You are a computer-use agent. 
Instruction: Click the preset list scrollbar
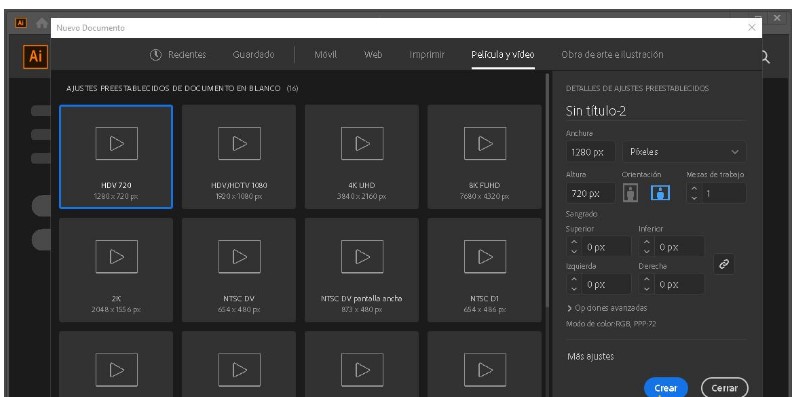point(547,190)
